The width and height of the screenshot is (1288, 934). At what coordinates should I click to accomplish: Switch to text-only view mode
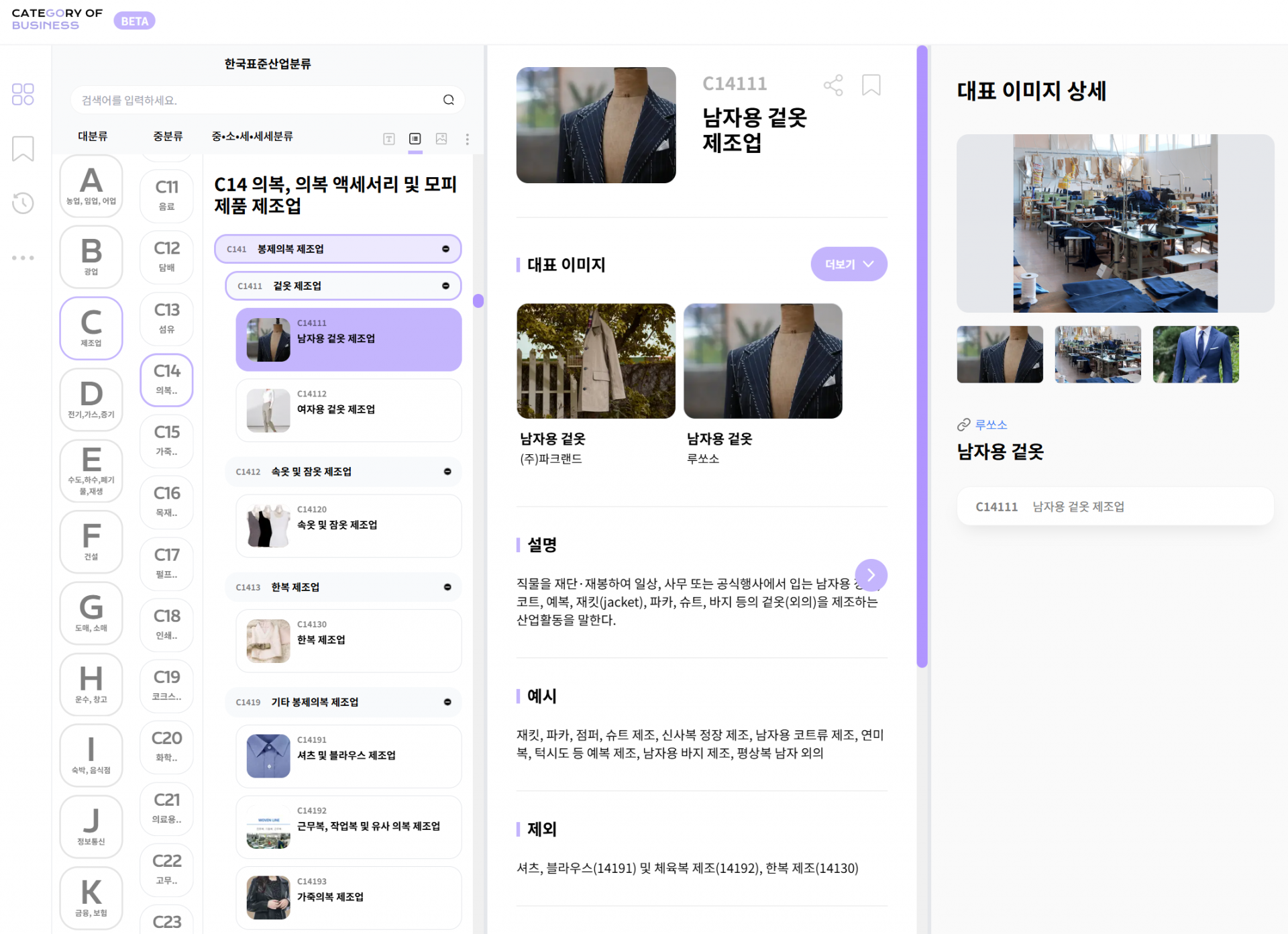(x=389, y=139)
